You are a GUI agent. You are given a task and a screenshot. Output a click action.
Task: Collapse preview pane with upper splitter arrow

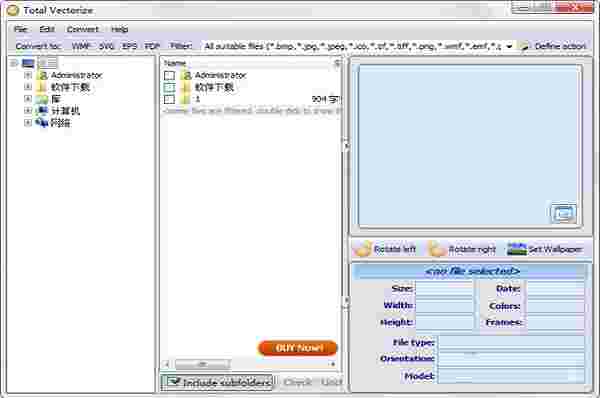pos(346,145)
